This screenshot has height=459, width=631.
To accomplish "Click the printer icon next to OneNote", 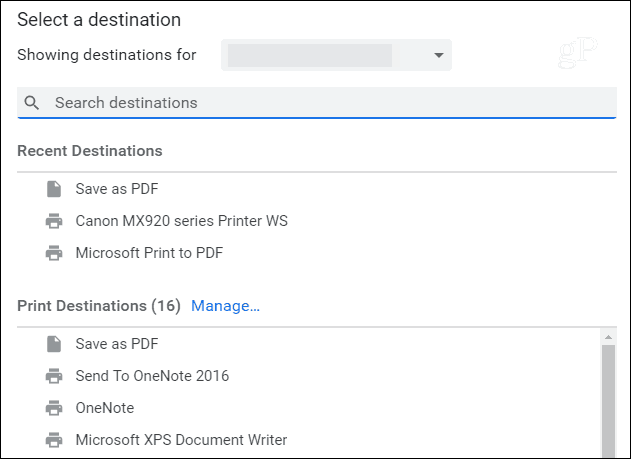I will (x=54, y=408).
